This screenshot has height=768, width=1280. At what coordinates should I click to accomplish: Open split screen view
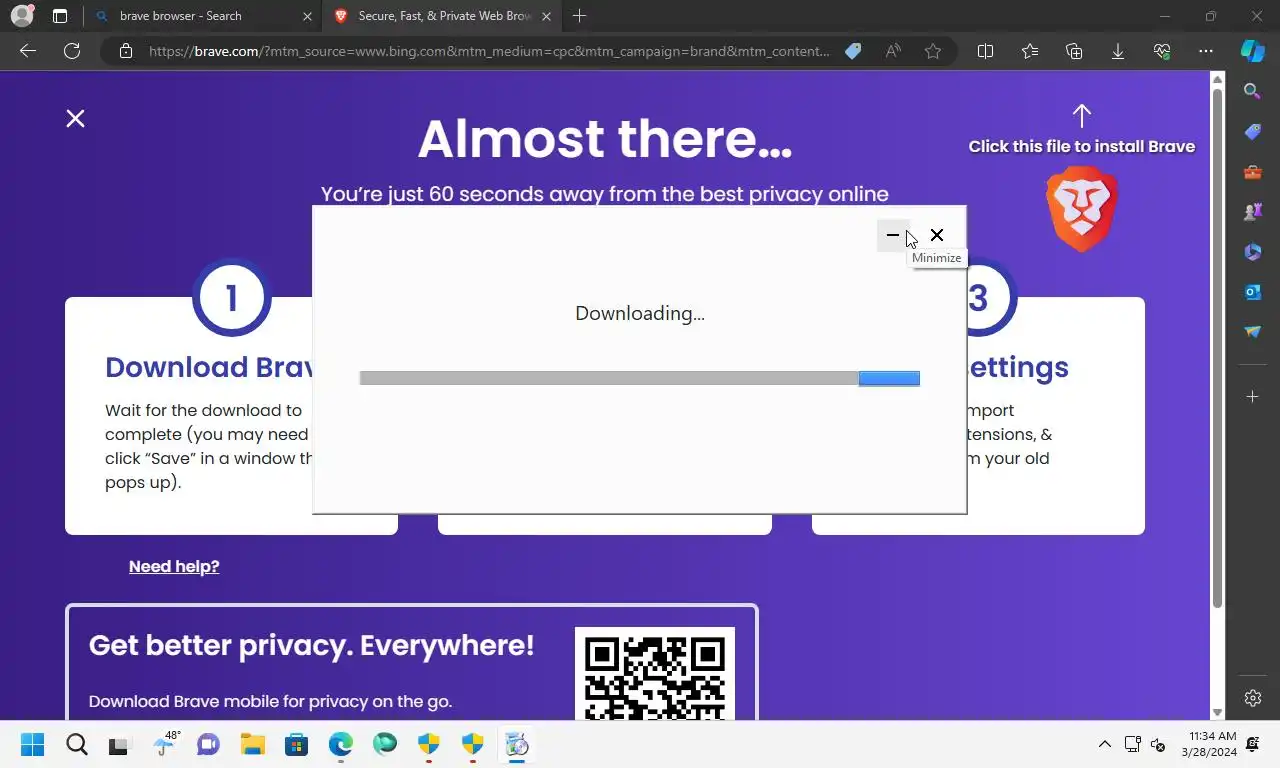pyautogui.click(x=985, y=51)
